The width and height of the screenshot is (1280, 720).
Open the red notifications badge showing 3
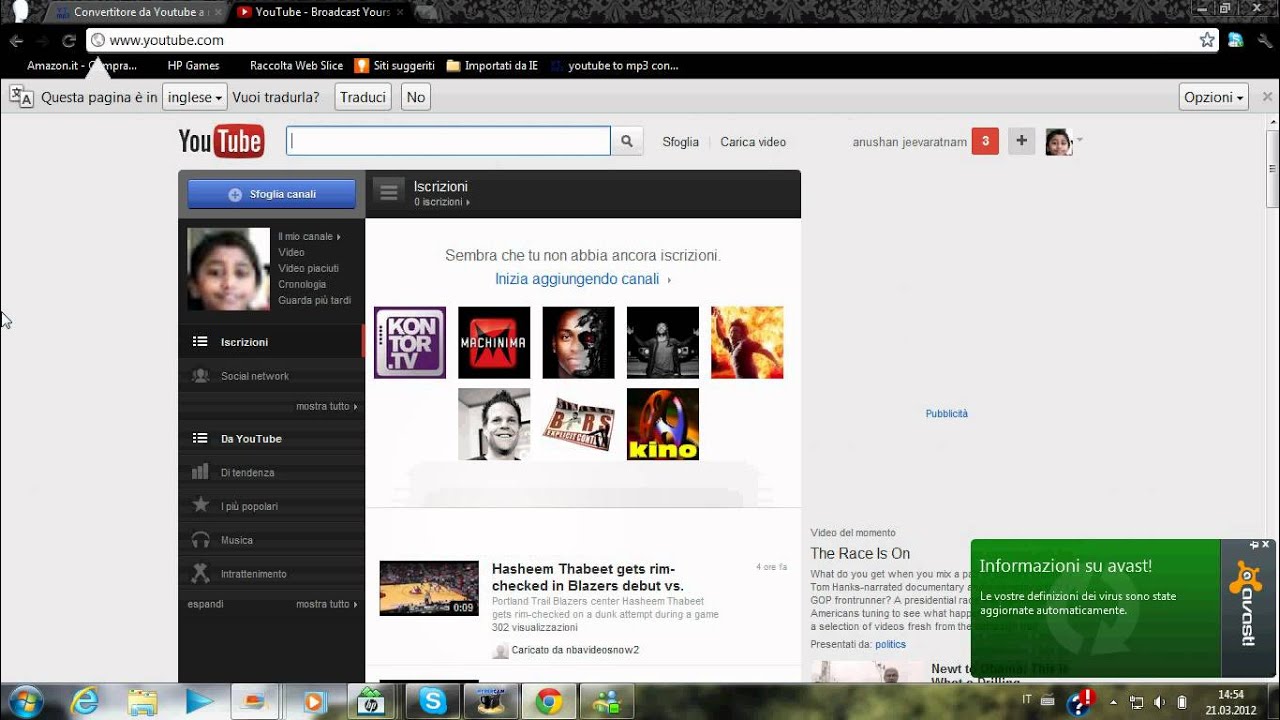point(985,141)
